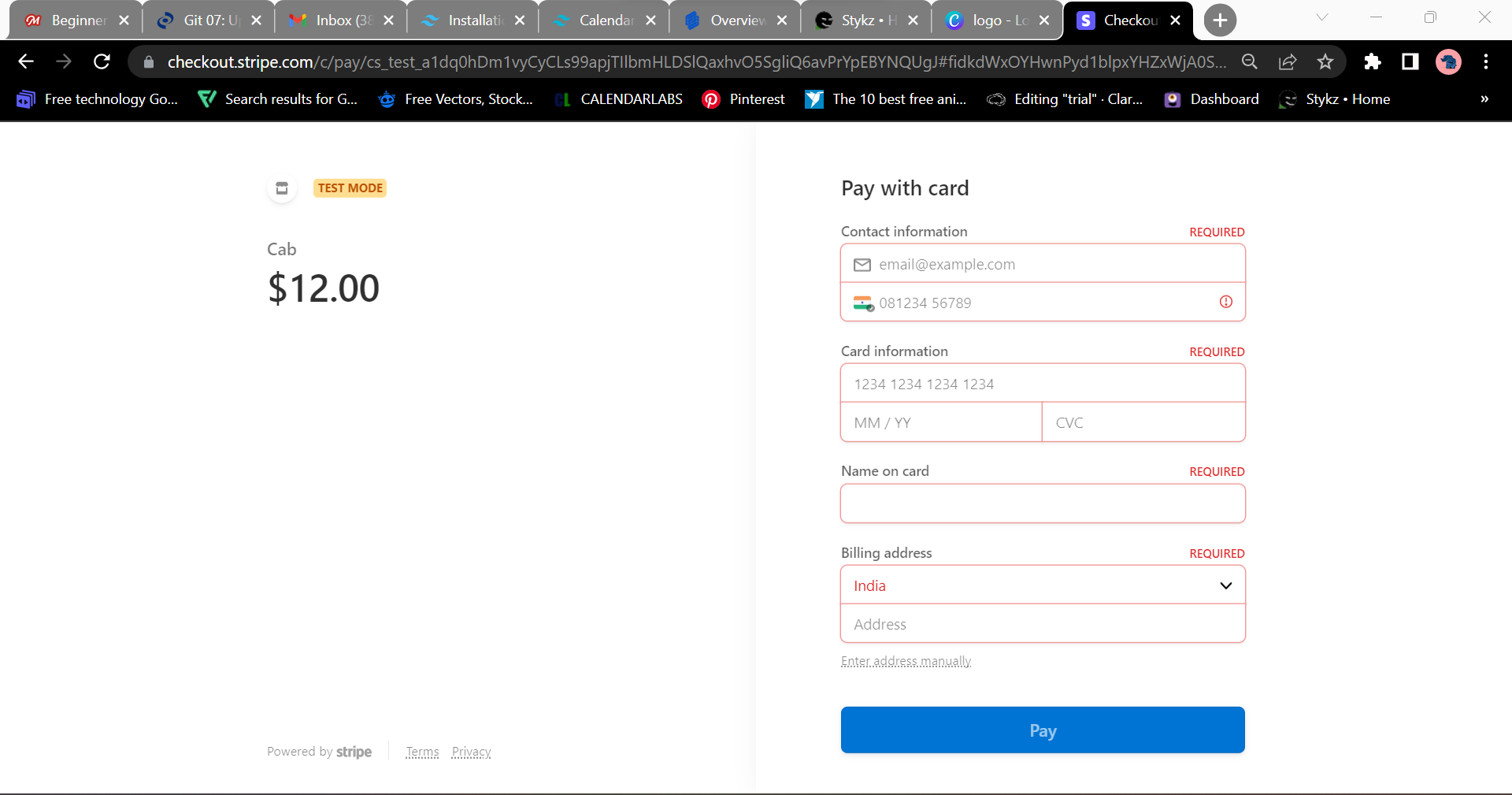Click the TEST MODE badge
Image resolution: width=1512 pixels, height=795 pixels.
tap(350, 188)
